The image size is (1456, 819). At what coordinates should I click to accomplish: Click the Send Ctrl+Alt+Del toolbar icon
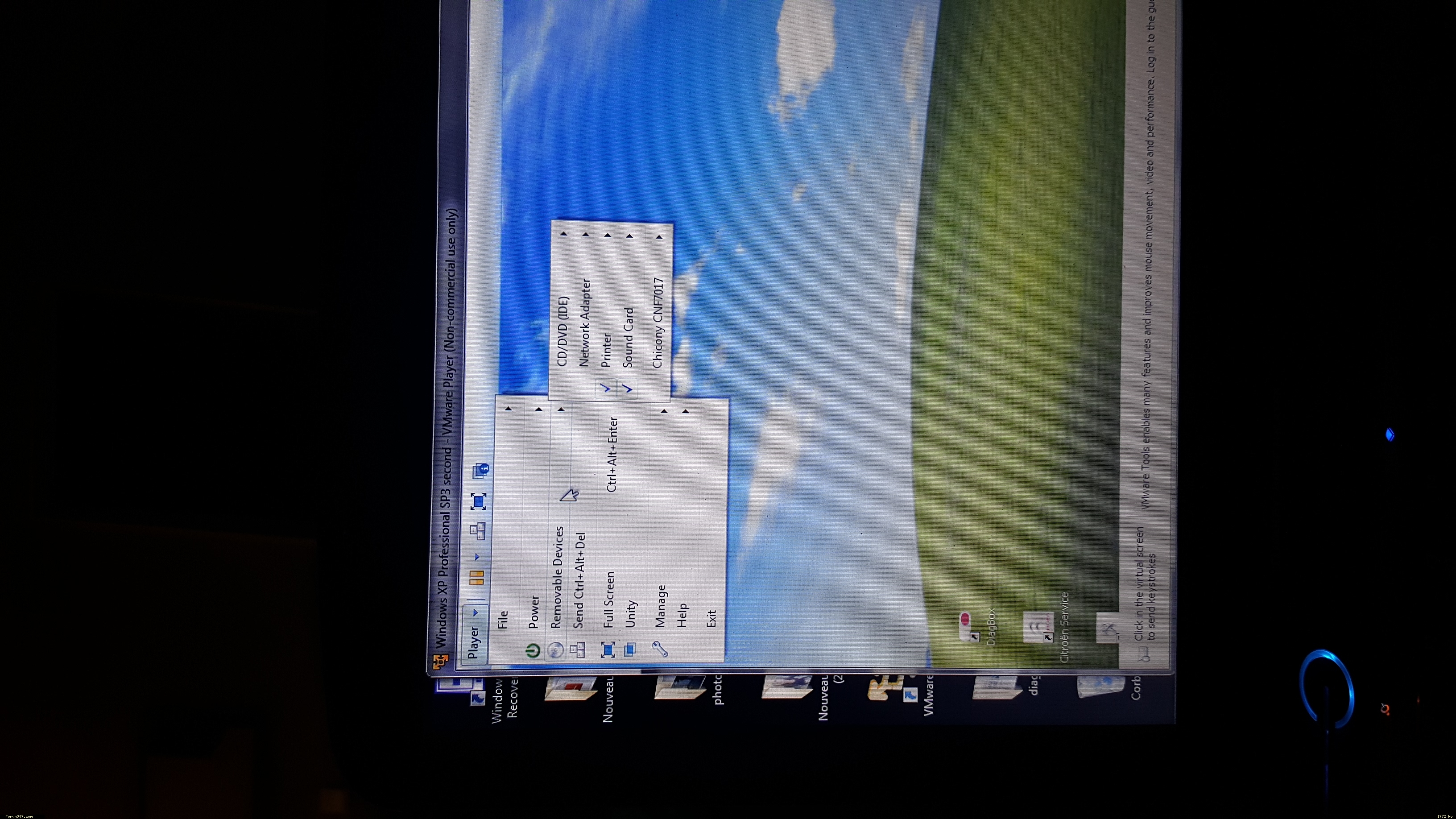(477, 531)
